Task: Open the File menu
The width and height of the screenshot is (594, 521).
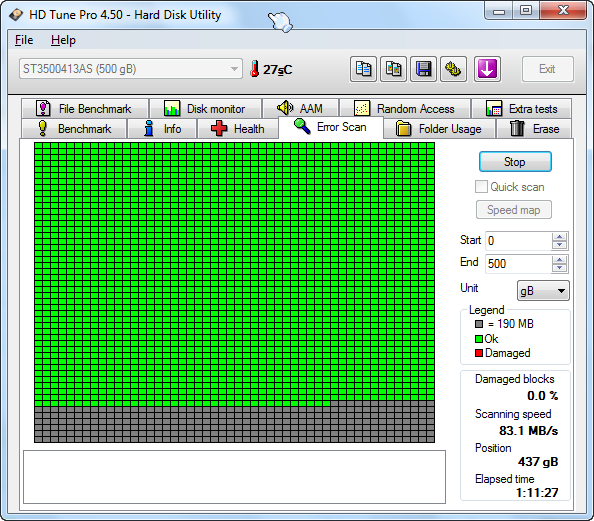Action: click(x=24, y=40)
